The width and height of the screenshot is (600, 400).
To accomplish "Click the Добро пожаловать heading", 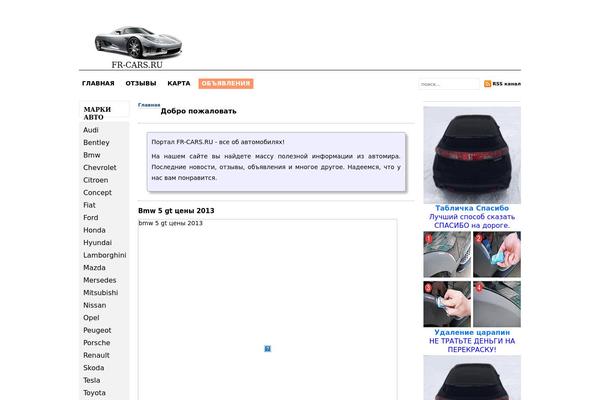I will 198,111.
